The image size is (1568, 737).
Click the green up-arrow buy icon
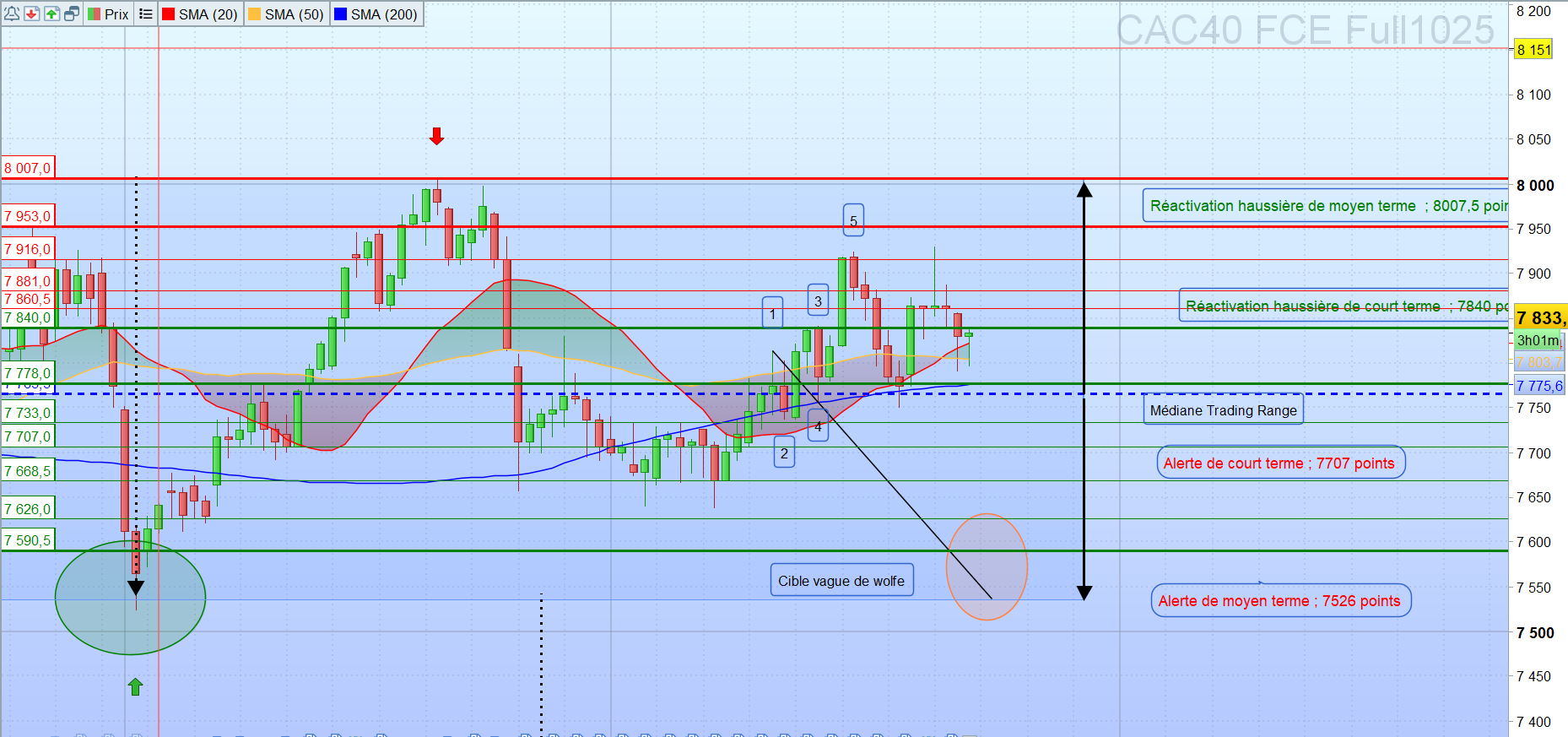pos(52,14)
